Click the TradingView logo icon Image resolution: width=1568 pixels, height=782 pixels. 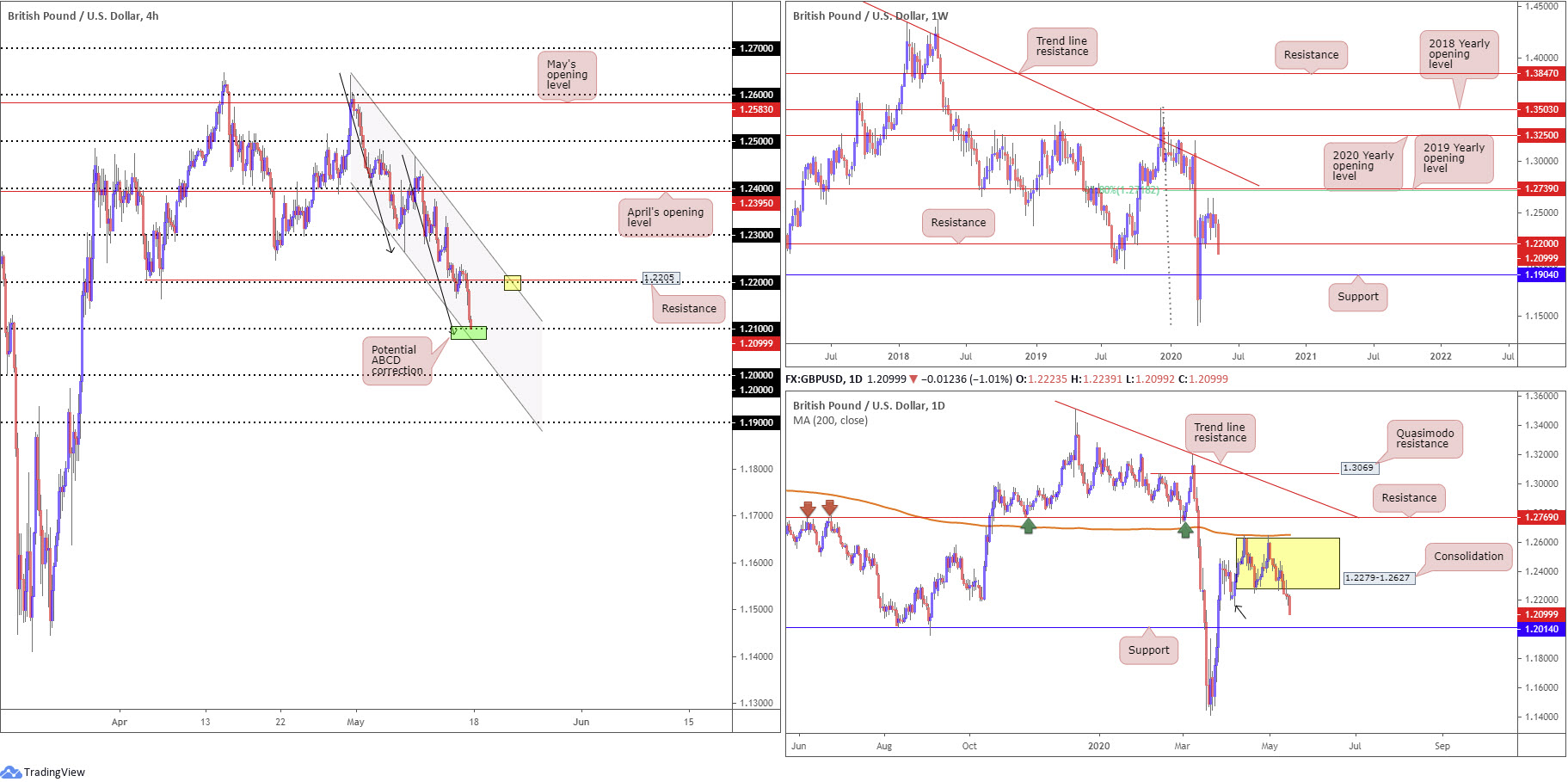(11, 771)
